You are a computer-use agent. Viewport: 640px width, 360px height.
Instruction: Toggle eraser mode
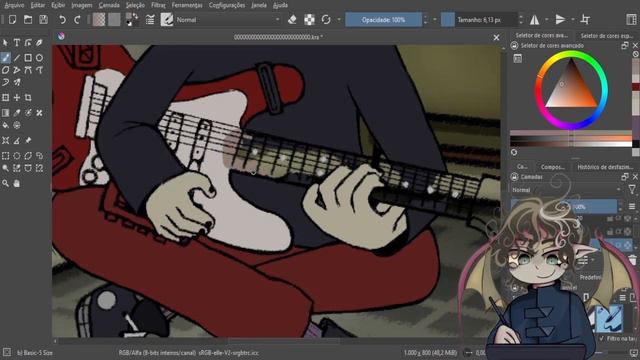[x=292, y=20]
